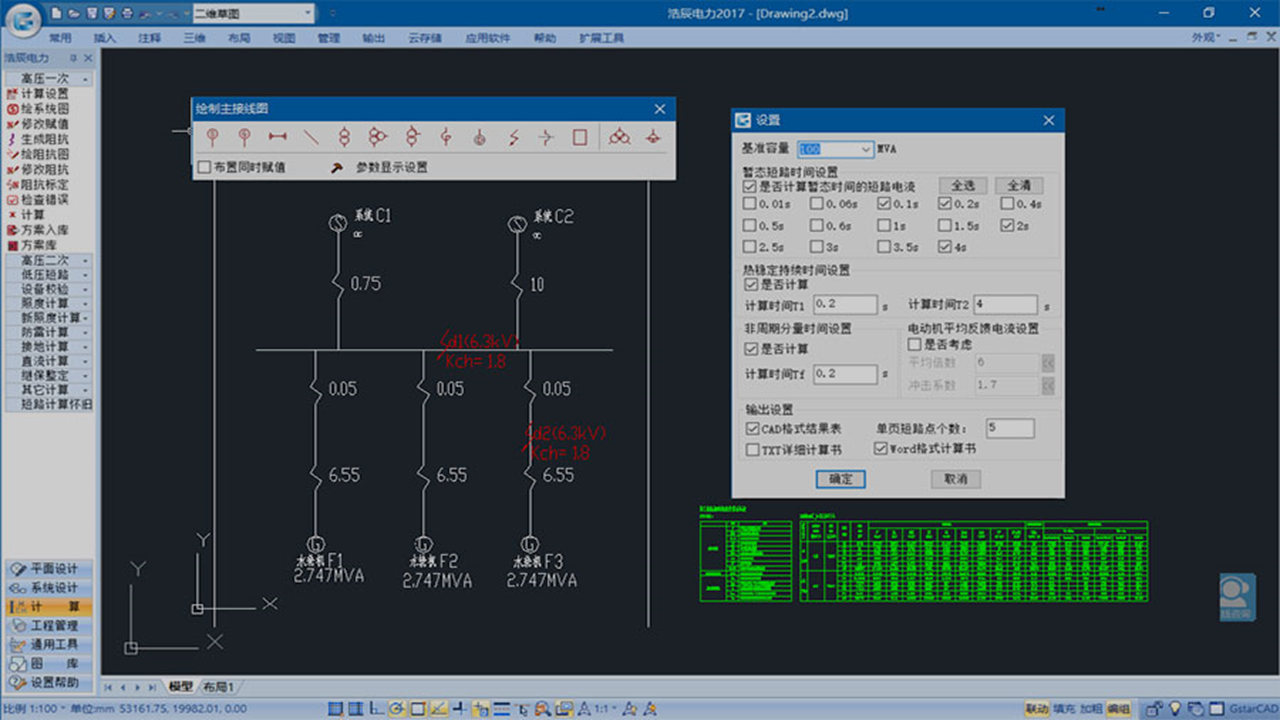Open 方案库 from the left panel

(x=38, y=244)
